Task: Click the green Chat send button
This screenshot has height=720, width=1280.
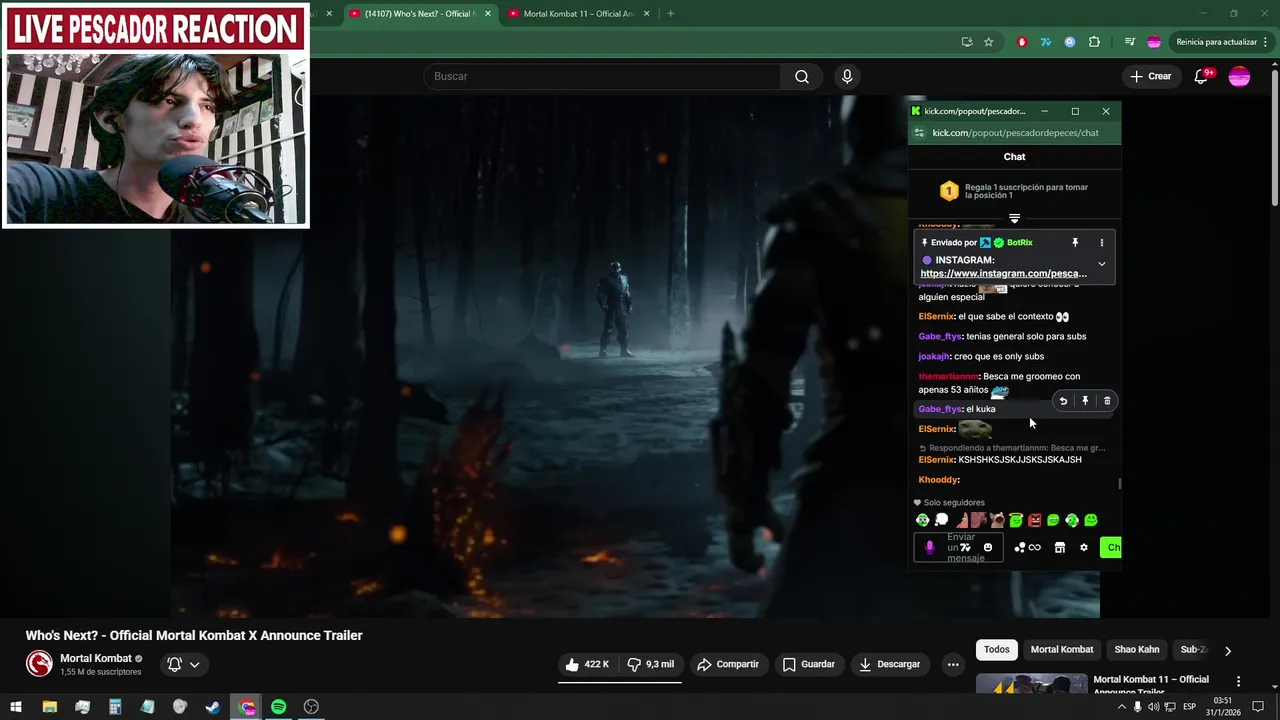Action: [1111, 548]
